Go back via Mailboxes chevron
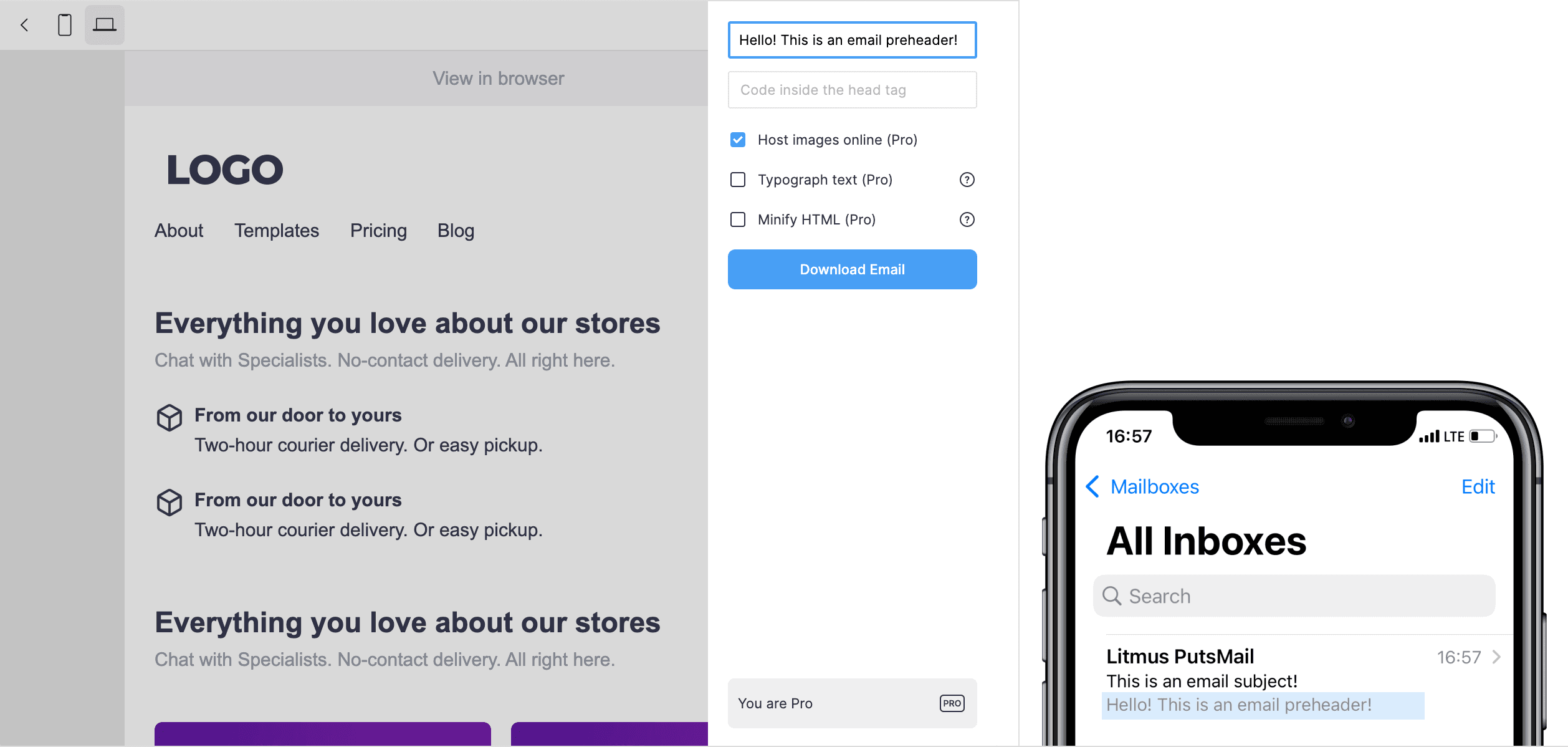The height and width of the screenshot is (747, 1568). 1092,486
